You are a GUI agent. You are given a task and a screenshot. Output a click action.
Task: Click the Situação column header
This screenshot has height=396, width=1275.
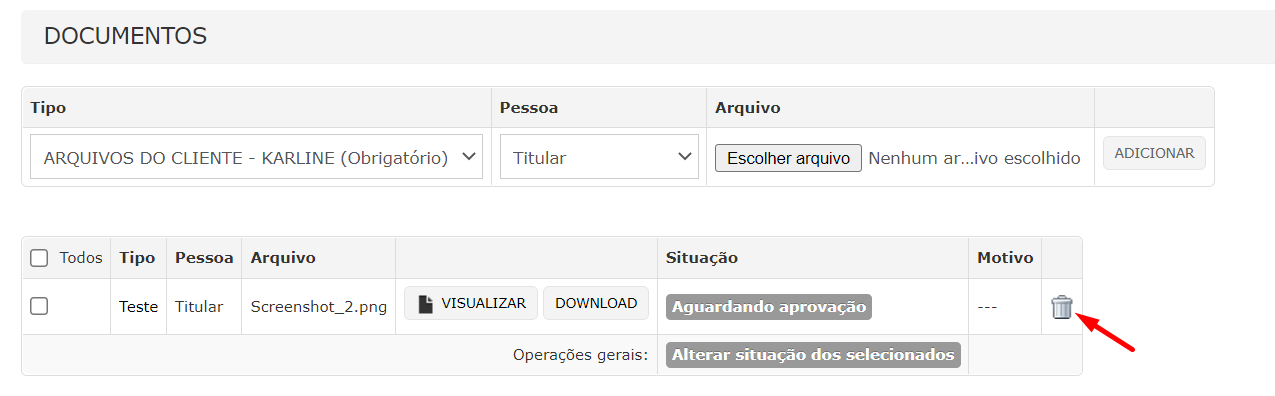tap(702, 258)
